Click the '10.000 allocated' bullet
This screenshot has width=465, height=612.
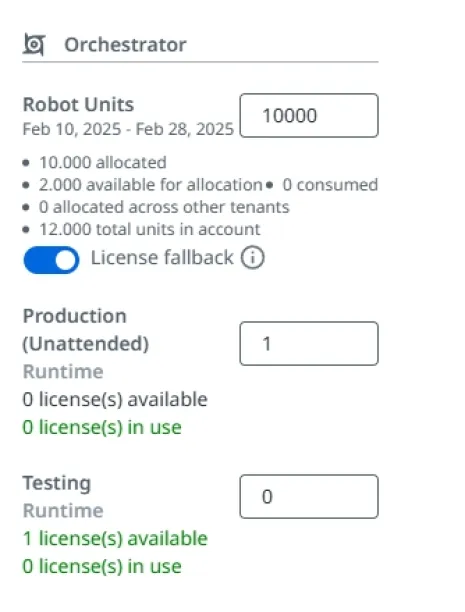(103, 162)
